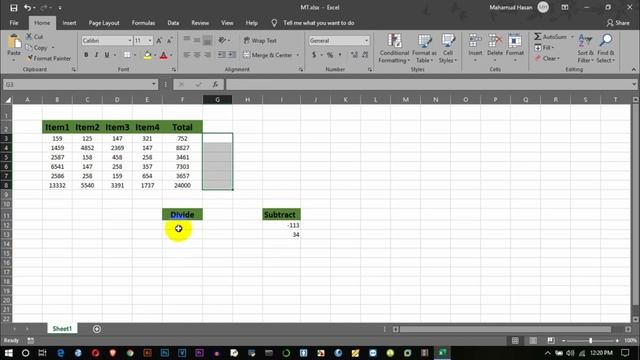This screenshot has height=360, width=640.
Task: Activate the Format Painter brush
Action: [49, 58]
